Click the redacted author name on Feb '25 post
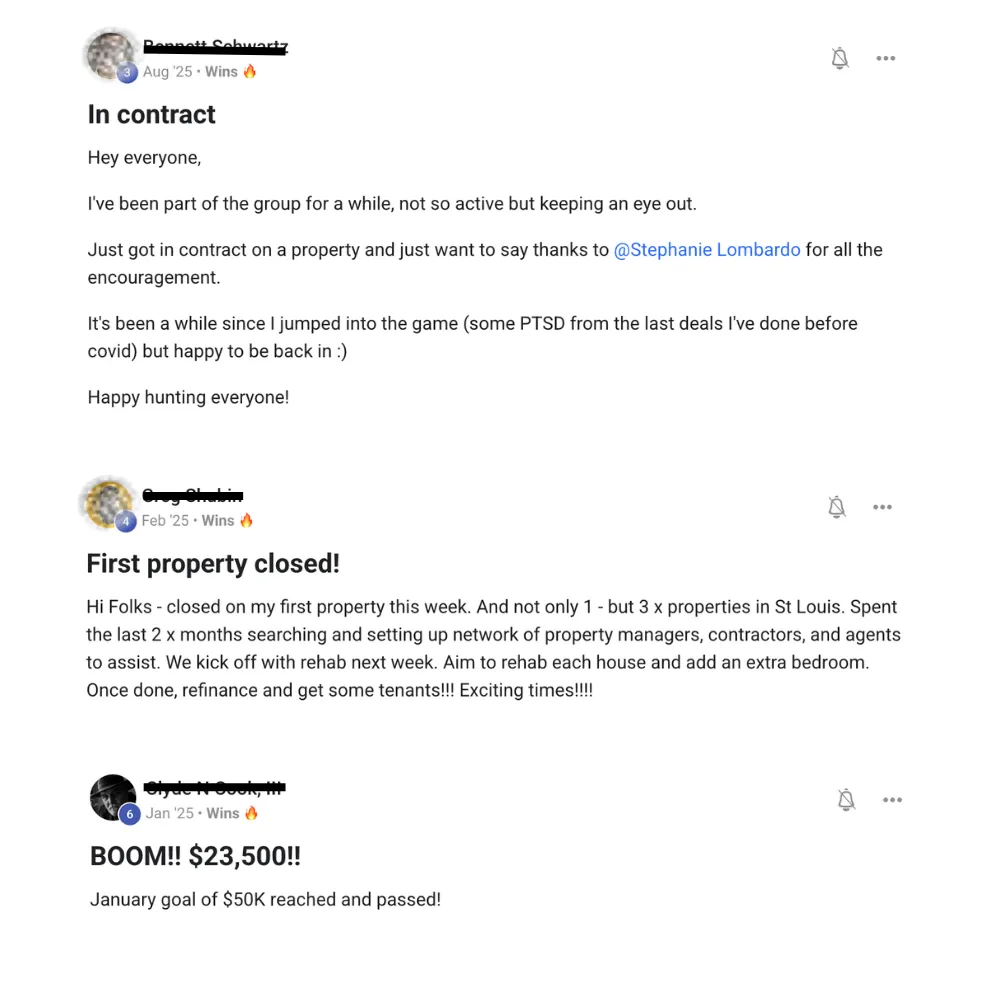The height and width of the screenshot is (1000, 1000). click(192, 495)
